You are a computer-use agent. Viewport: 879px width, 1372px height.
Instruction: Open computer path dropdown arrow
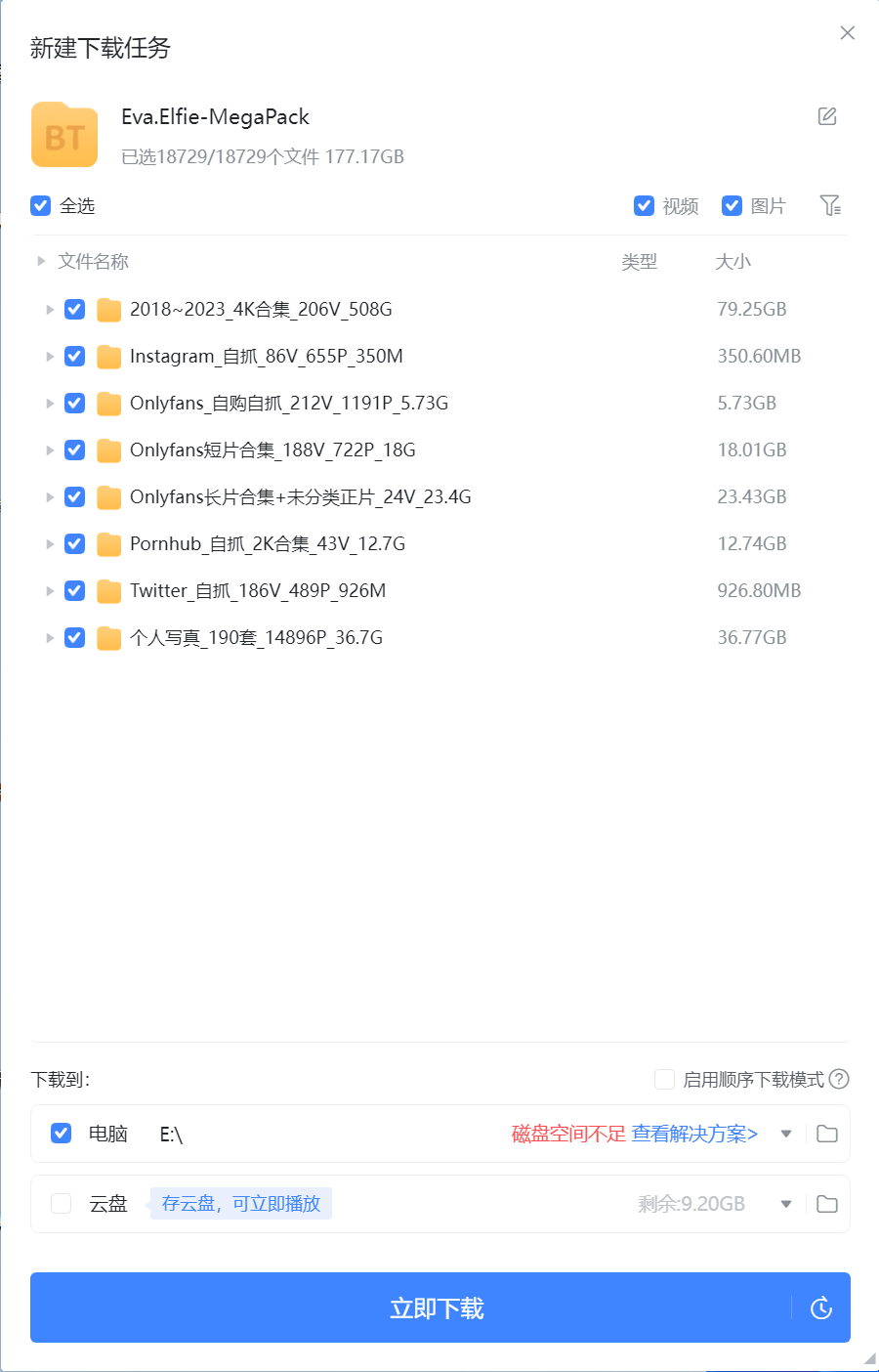pyautogui.click(x=786, y=1134)
